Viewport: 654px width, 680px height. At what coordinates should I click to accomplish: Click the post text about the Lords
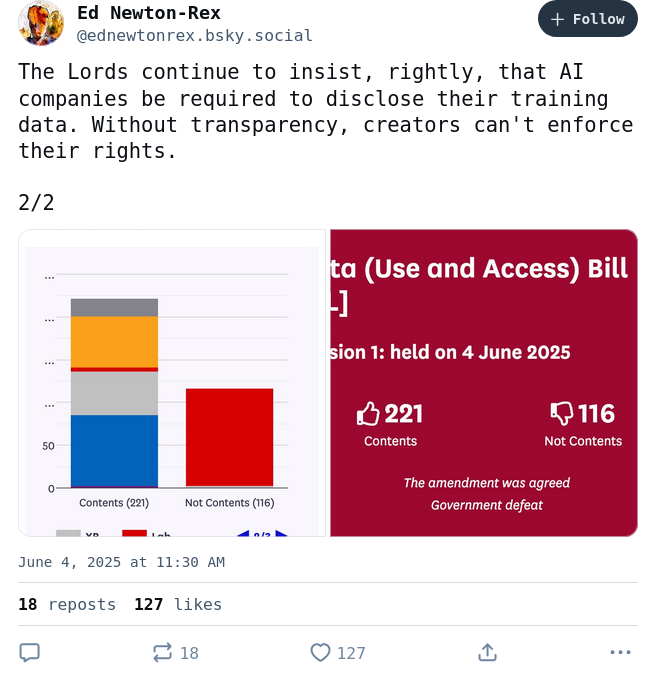click(x=326, y=111)
